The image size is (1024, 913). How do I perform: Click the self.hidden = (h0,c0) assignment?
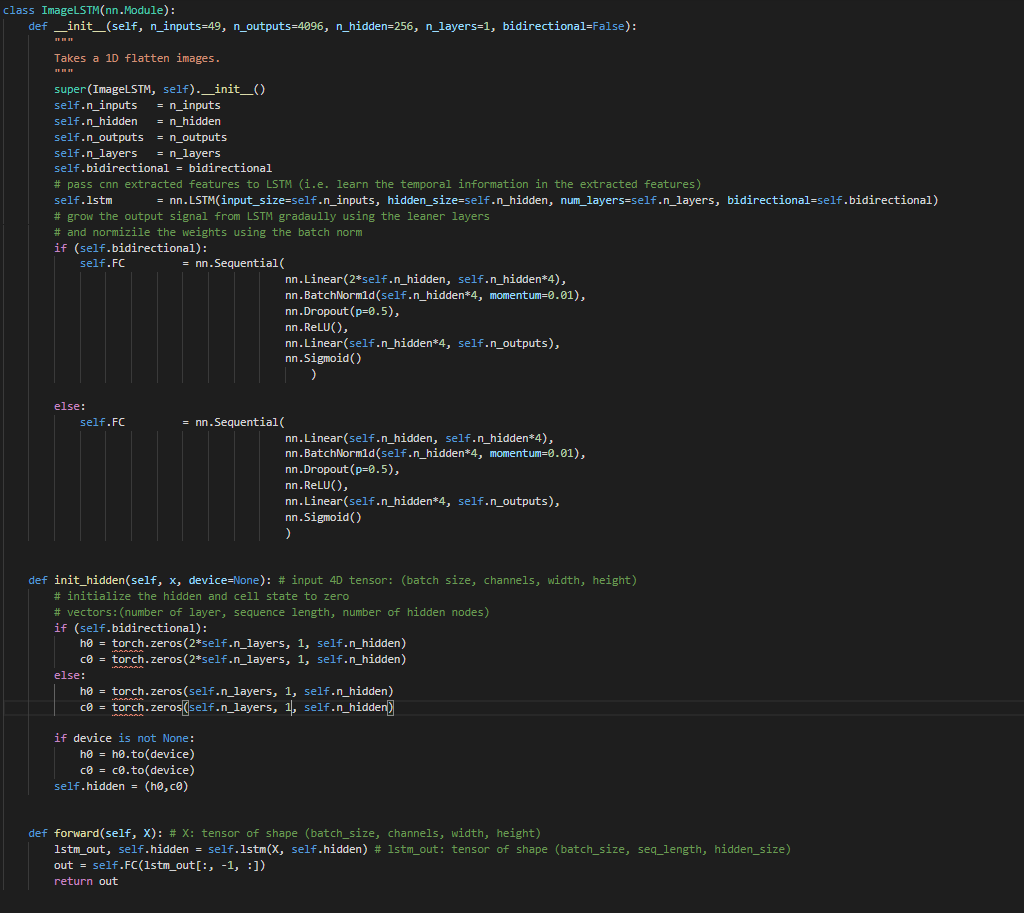tap(121, 786)
